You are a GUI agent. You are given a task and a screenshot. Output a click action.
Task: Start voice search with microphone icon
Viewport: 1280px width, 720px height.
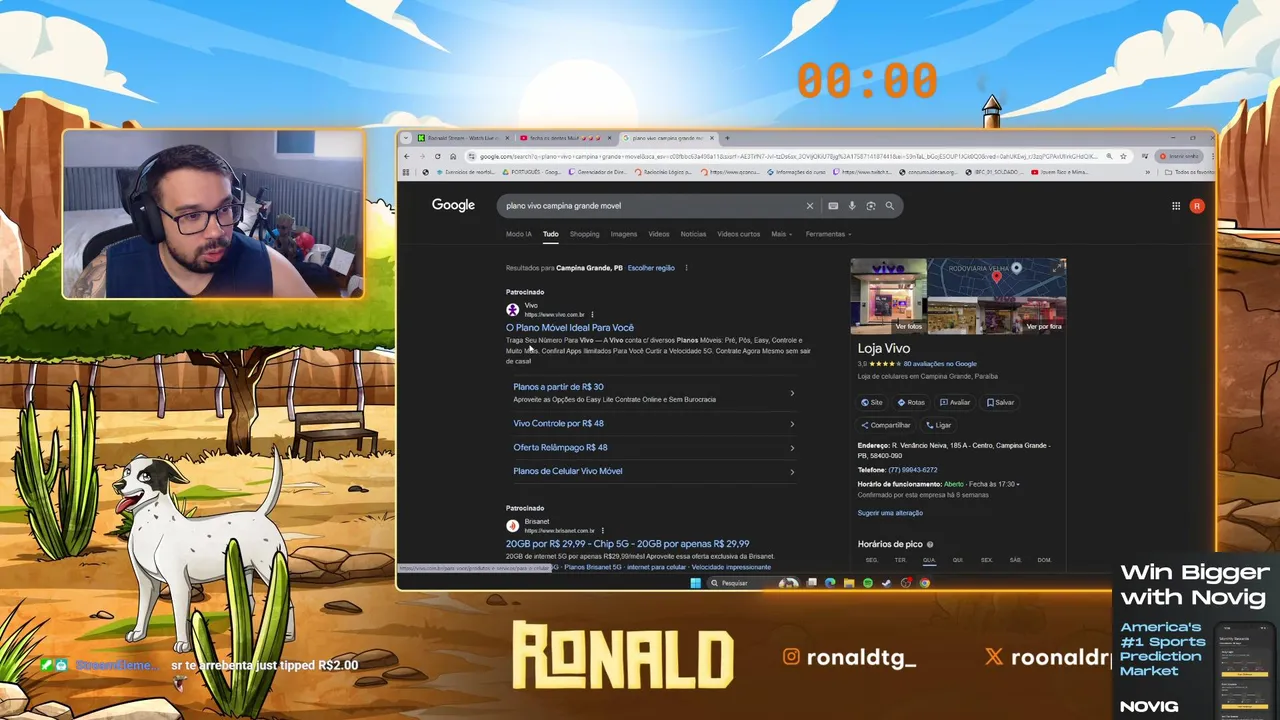pyautogui.click(x=852, y=206)
